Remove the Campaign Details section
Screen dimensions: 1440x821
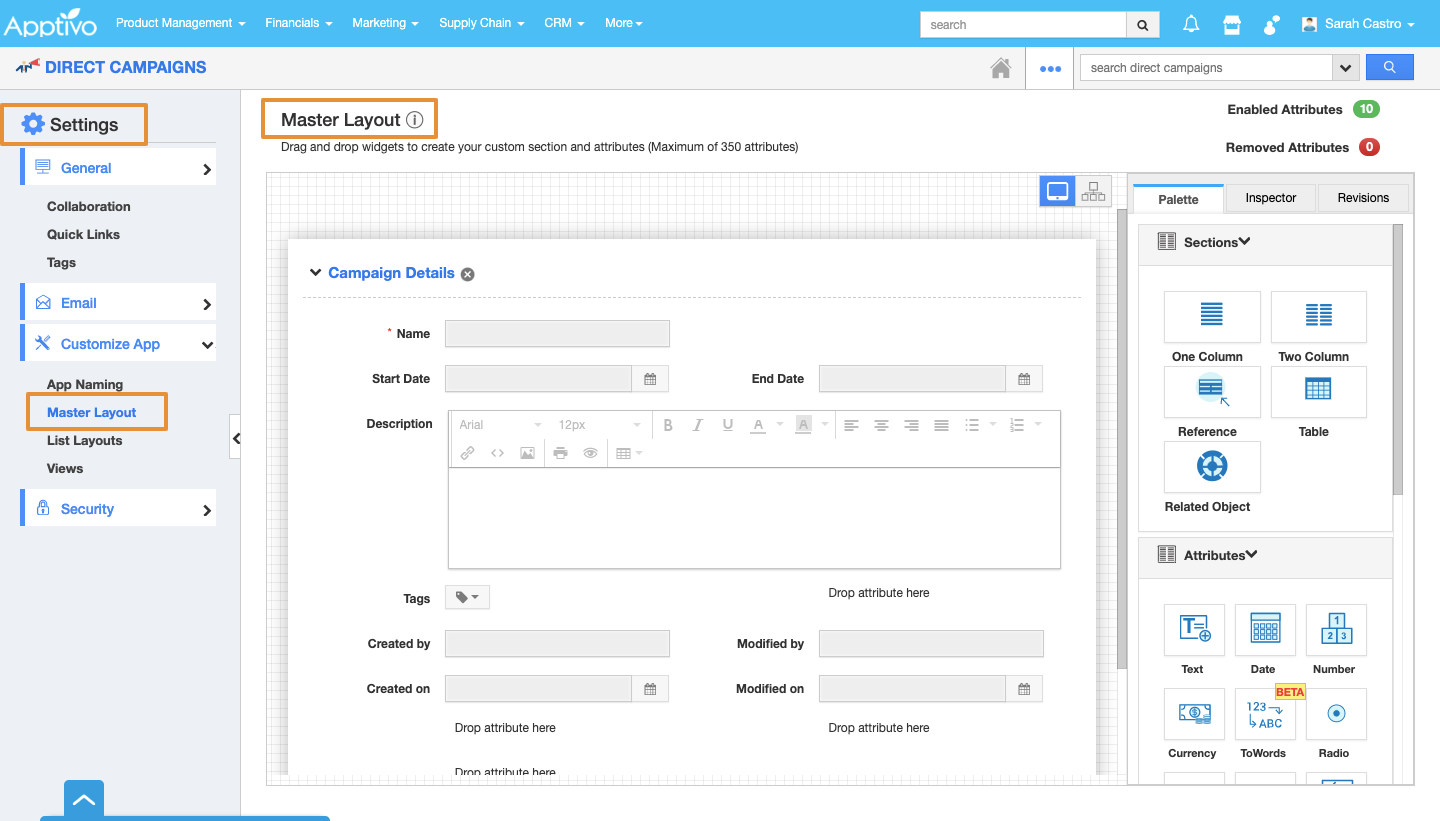pyautogui.click(x=468, y=274)
